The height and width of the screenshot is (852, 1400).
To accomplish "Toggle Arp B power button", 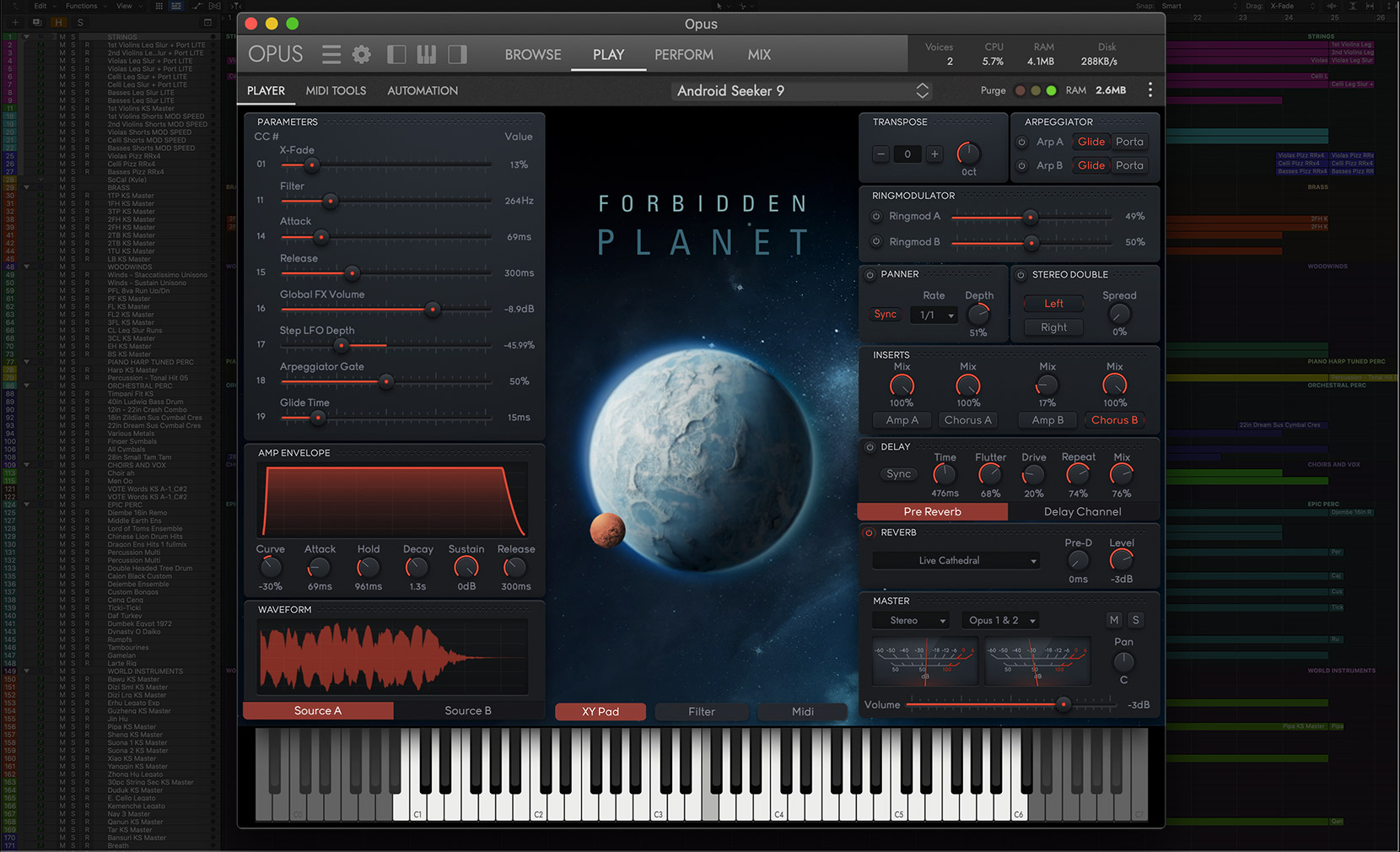I will point(1022,165).
